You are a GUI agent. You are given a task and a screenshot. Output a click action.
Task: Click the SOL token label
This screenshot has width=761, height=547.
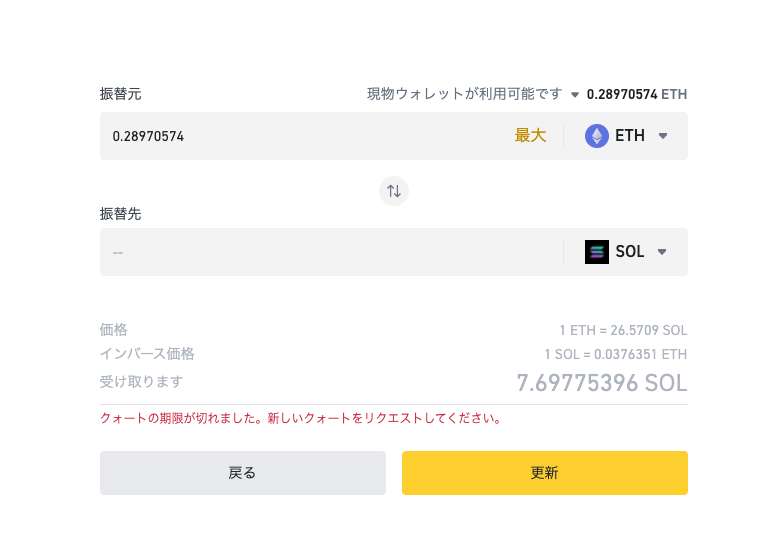tap(629, 251)
